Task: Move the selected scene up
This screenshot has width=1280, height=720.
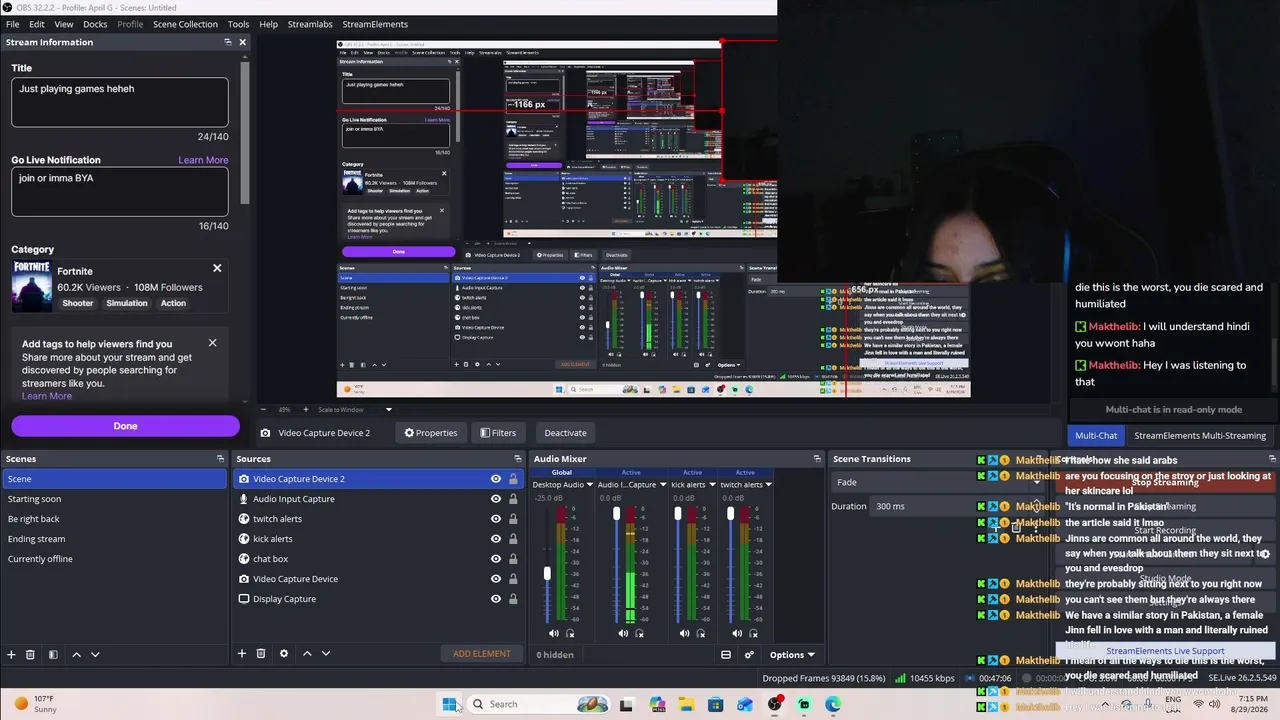Action: tap(77, 654)
